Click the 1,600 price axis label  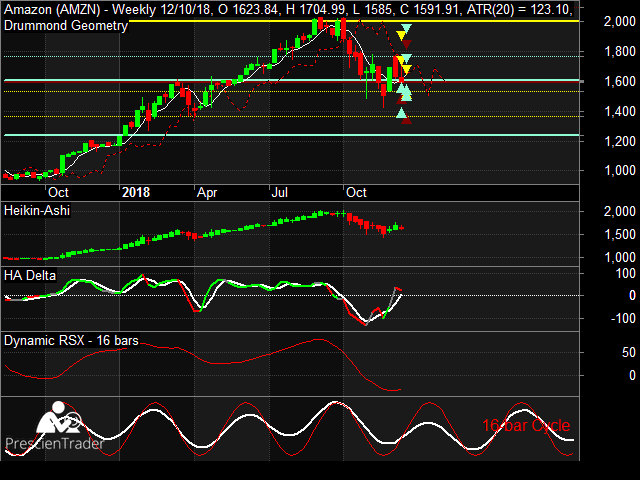(x=619, y=81)
